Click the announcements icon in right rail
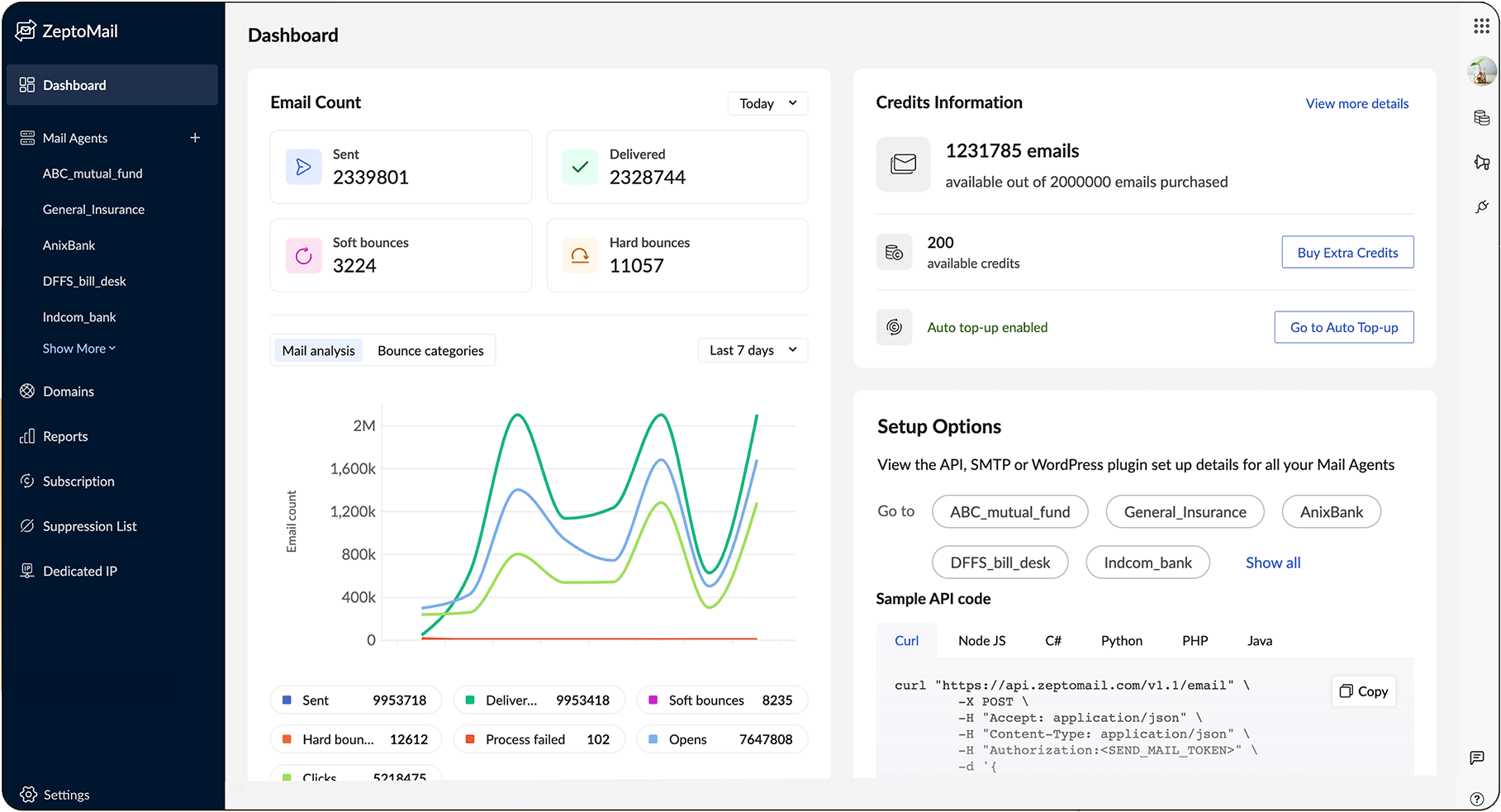1501x812 pixels. 1481,162
